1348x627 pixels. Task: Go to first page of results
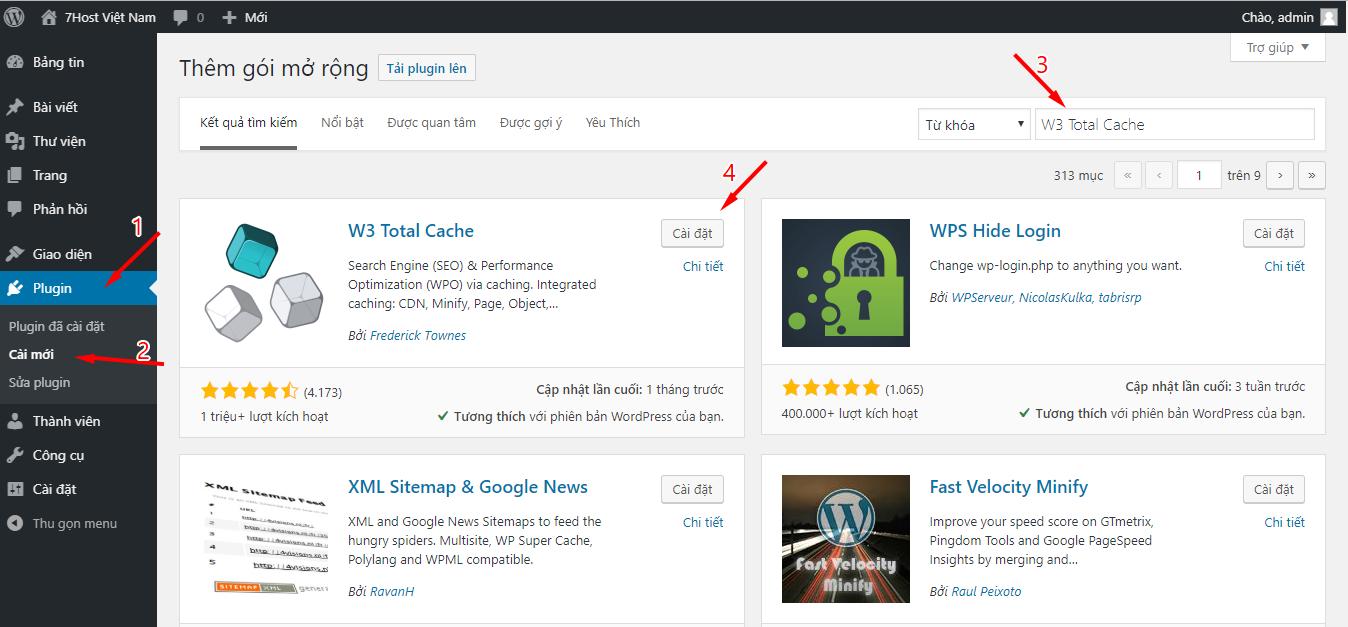tap(1127, 175)
